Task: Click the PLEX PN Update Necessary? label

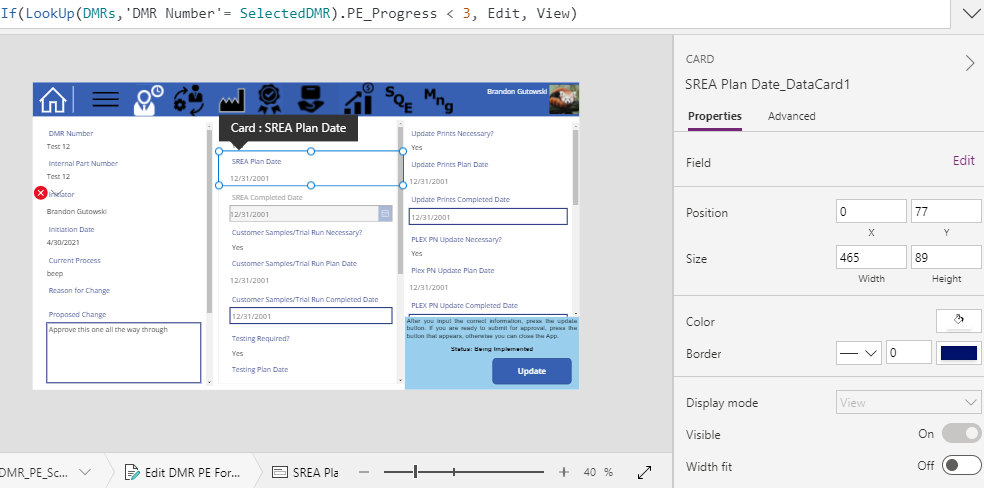Action: click(x=456, y=239)
